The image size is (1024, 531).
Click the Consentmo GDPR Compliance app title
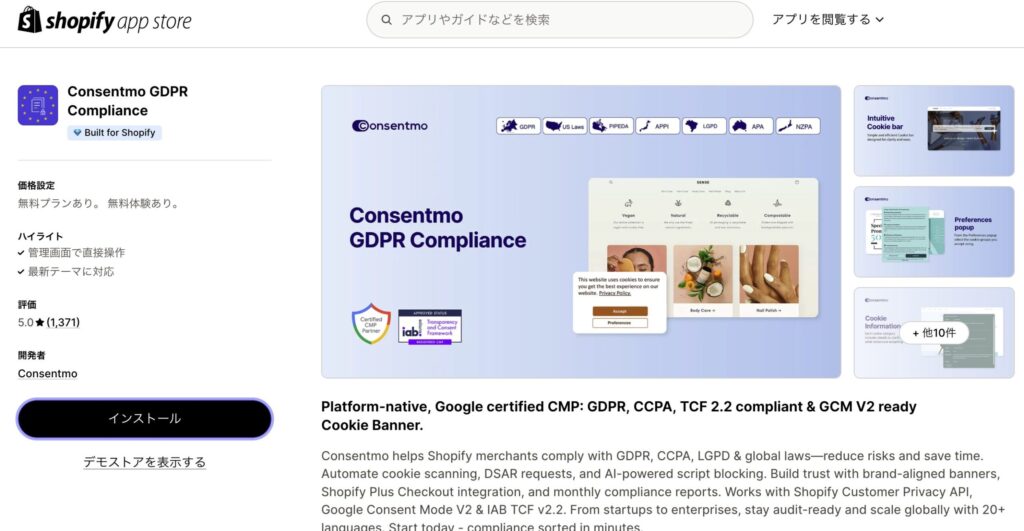pyautogui.click(x=127, y=101)
